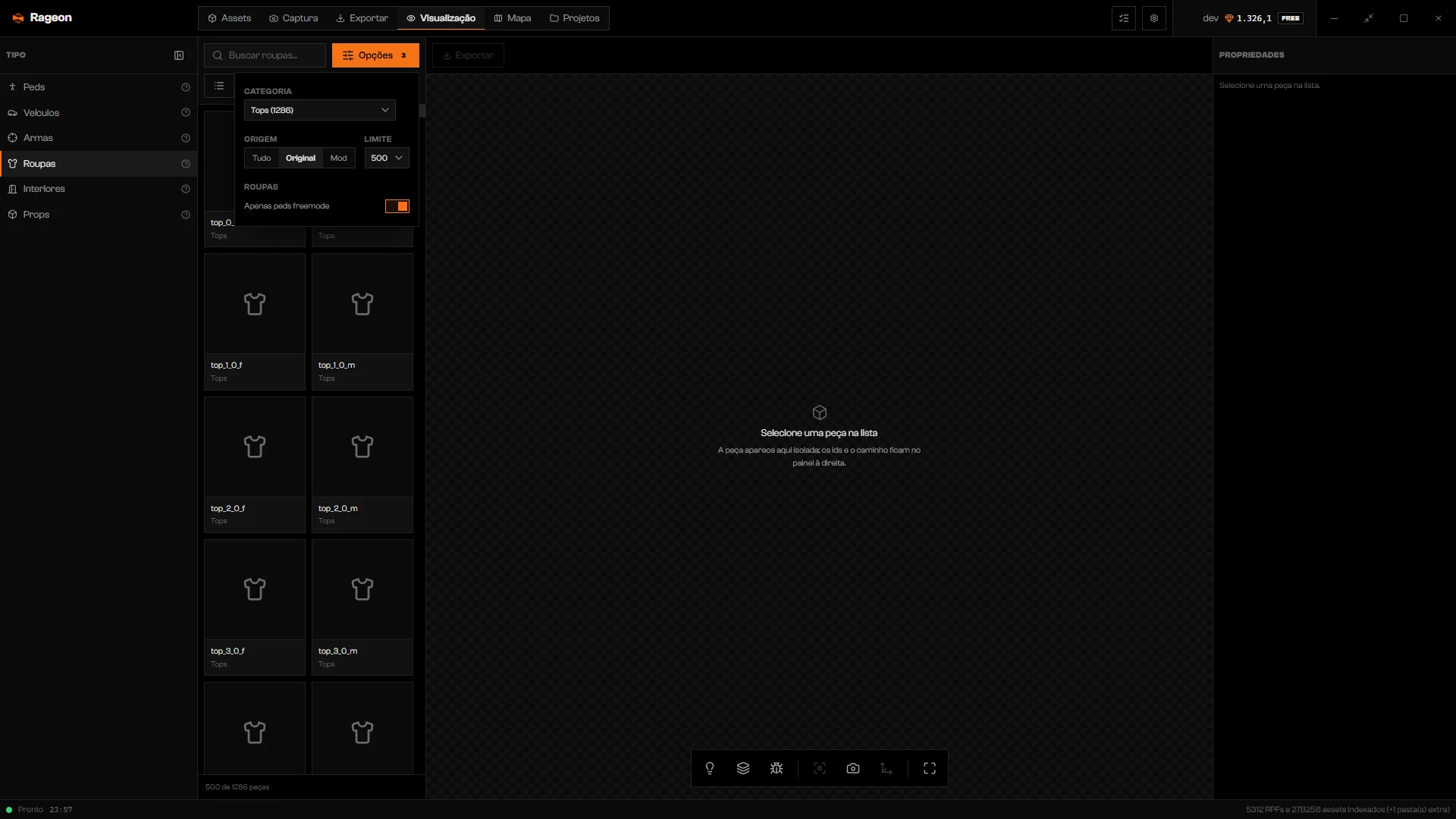Viewport: 1456px width, 819px height.
Task: Select Original origin option
Action: point(300,158)
